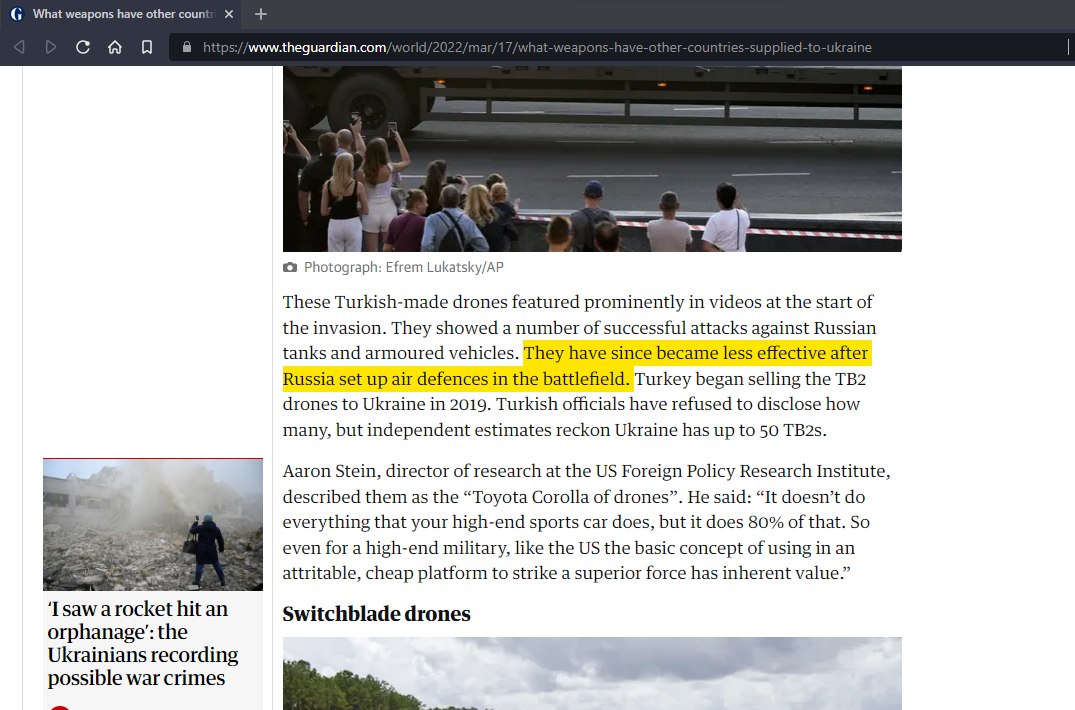Screen dimensions: 1075x710
Task: Click the browser forward arrow
Action: 51,47
